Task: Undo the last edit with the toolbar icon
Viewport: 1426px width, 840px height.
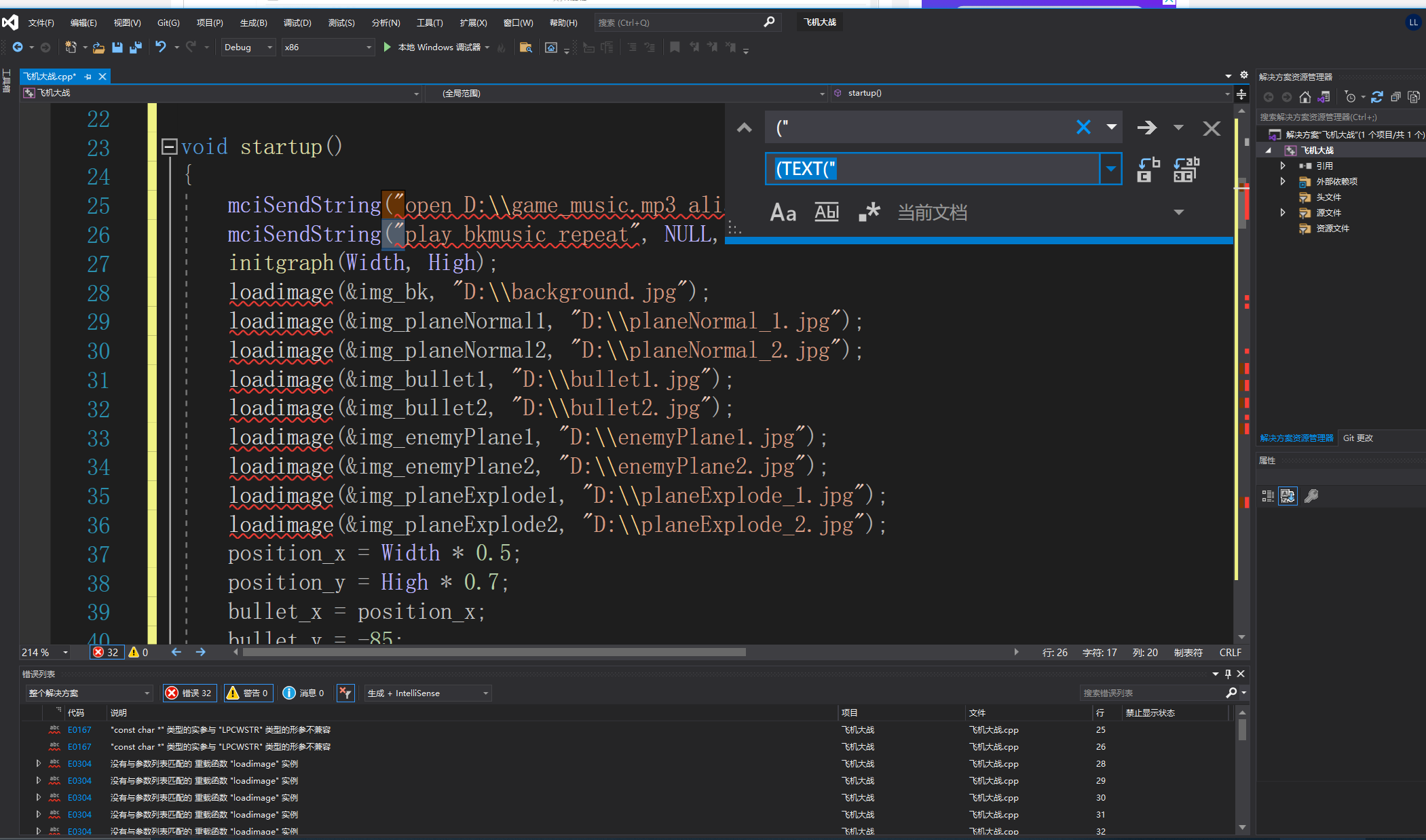Action: coord(161,47)
